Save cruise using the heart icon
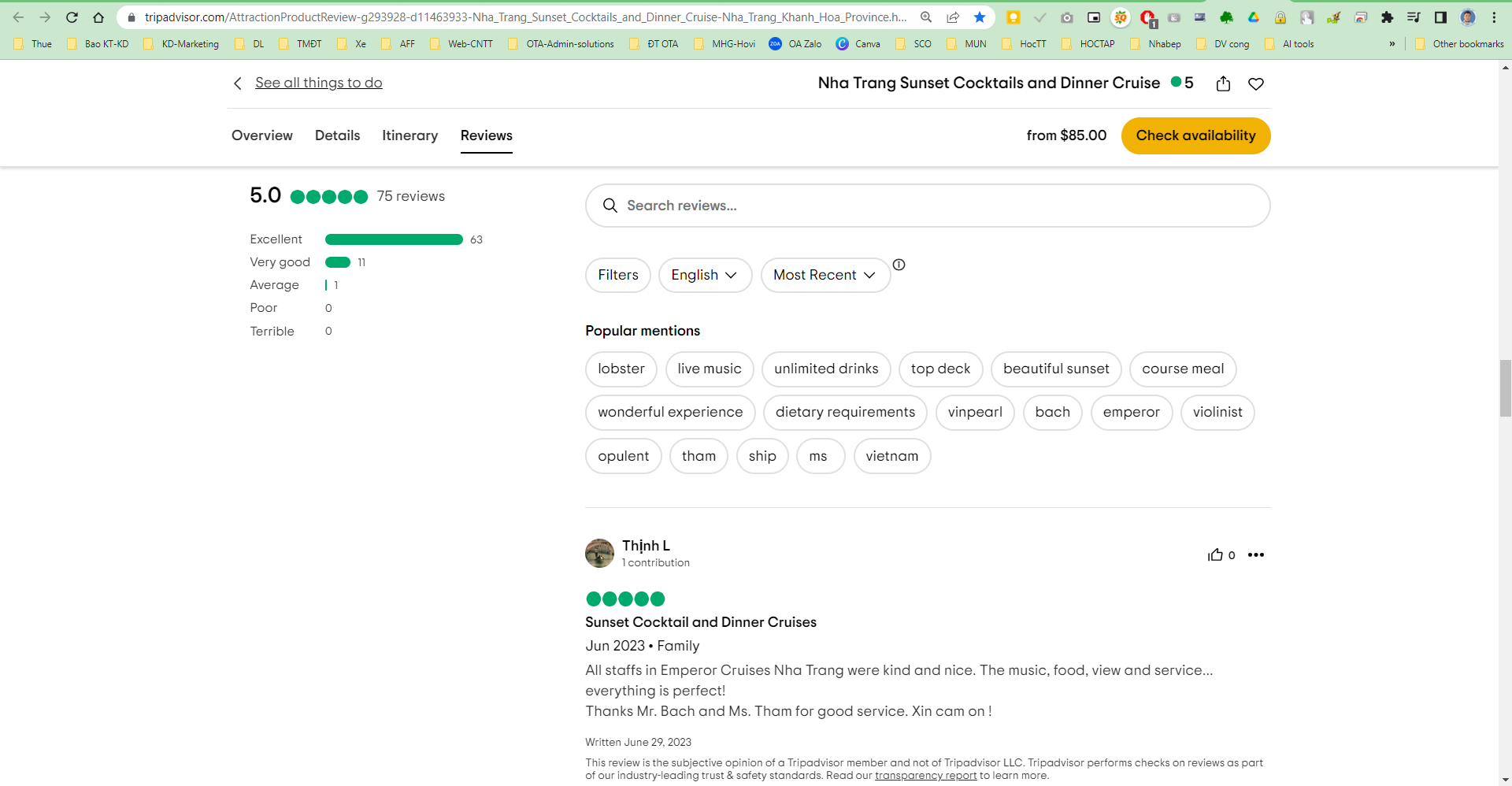Image resolution: width=1512 pixels, height=786 pixels. 1256,83
